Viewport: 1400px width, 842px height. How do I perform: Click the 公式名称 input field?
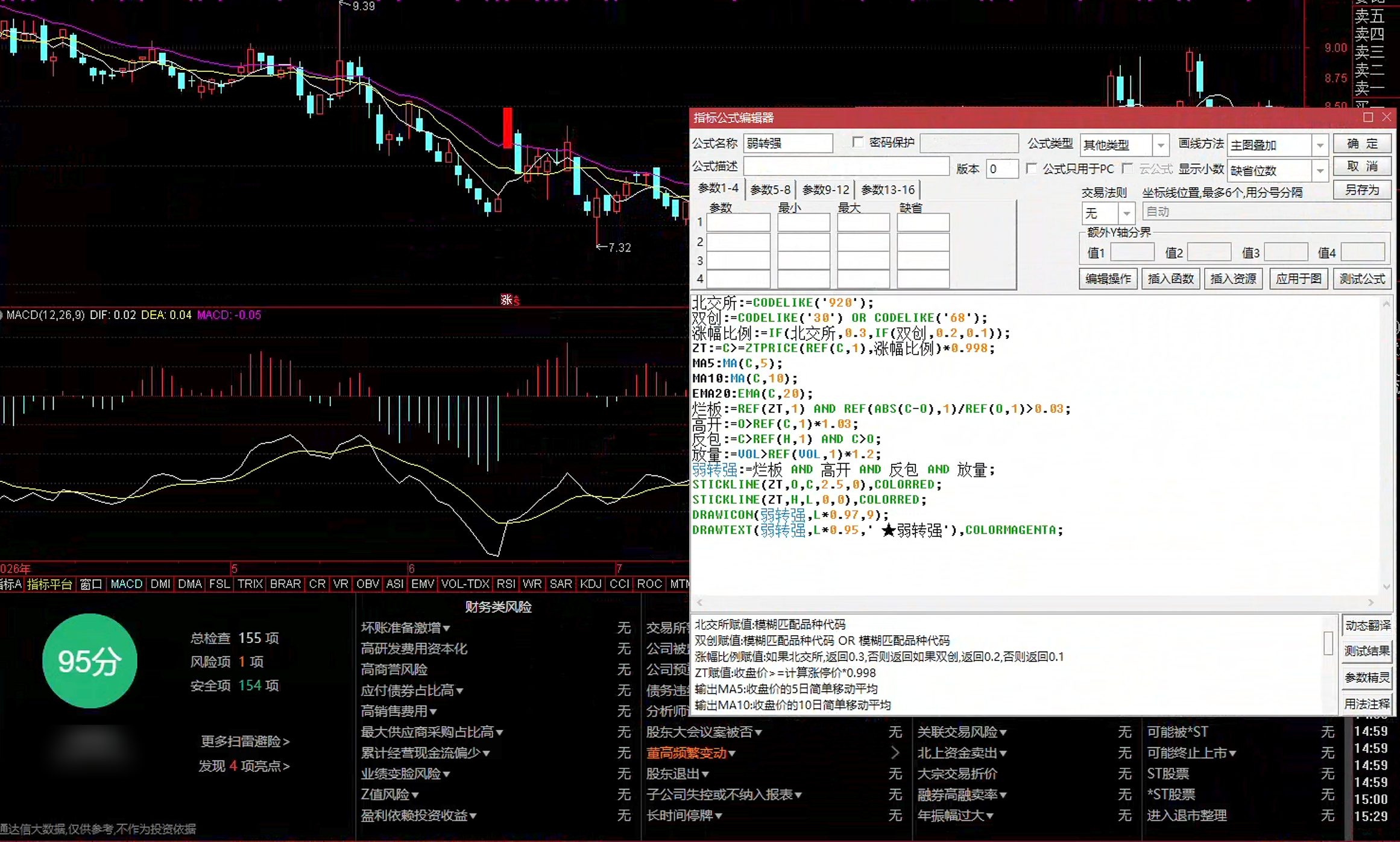point(788,144)
